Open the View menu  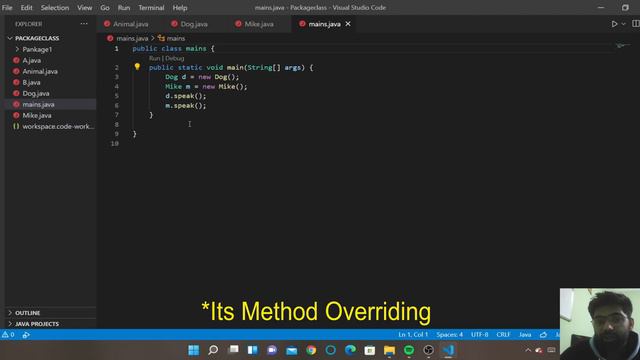(84, 8)
